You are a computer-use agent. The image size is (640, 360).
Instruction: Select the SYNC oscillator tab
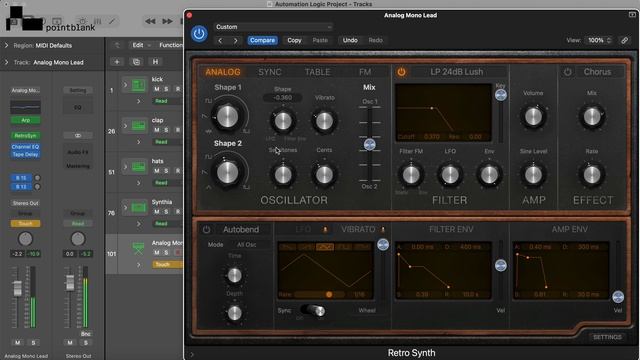click(270, 72)
